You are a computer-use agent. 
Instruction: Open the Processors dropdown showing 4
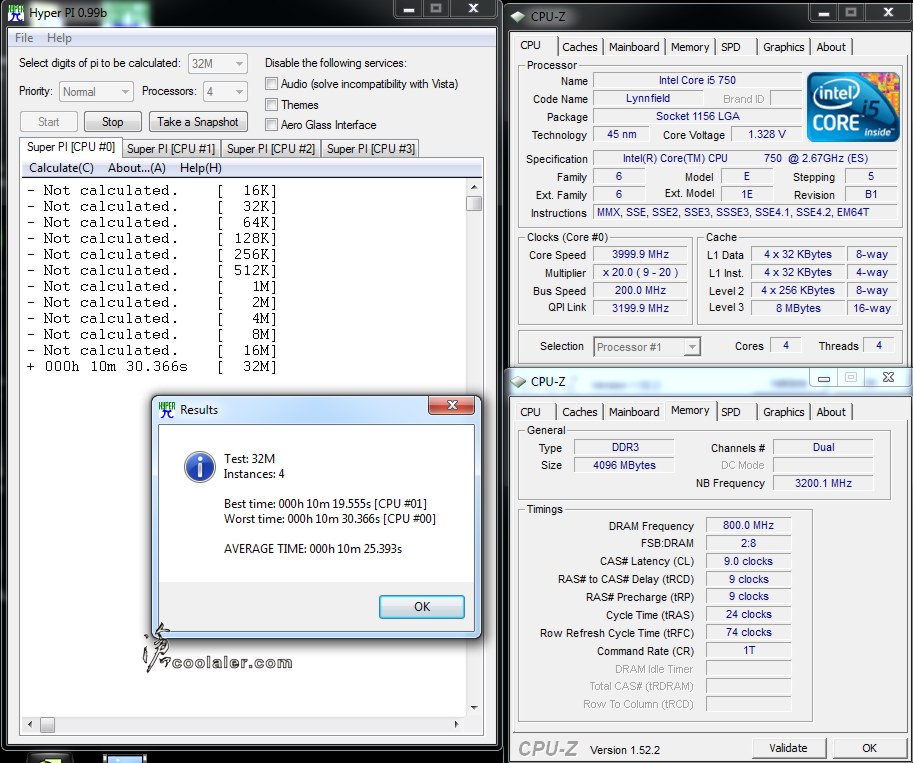[225, 91]
